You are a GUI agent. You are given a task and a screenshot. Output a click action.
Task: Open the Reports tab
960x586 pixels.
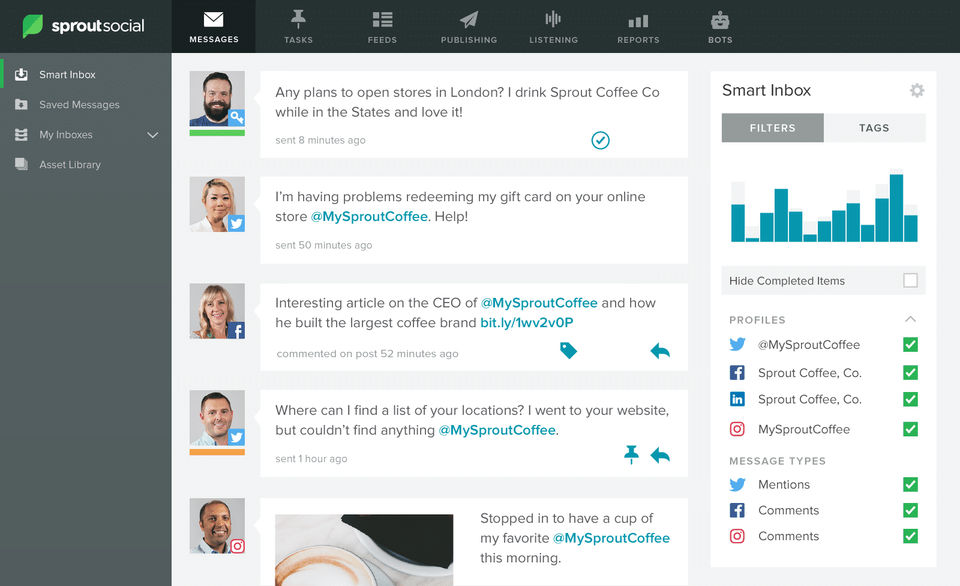[x=638, y=27]
